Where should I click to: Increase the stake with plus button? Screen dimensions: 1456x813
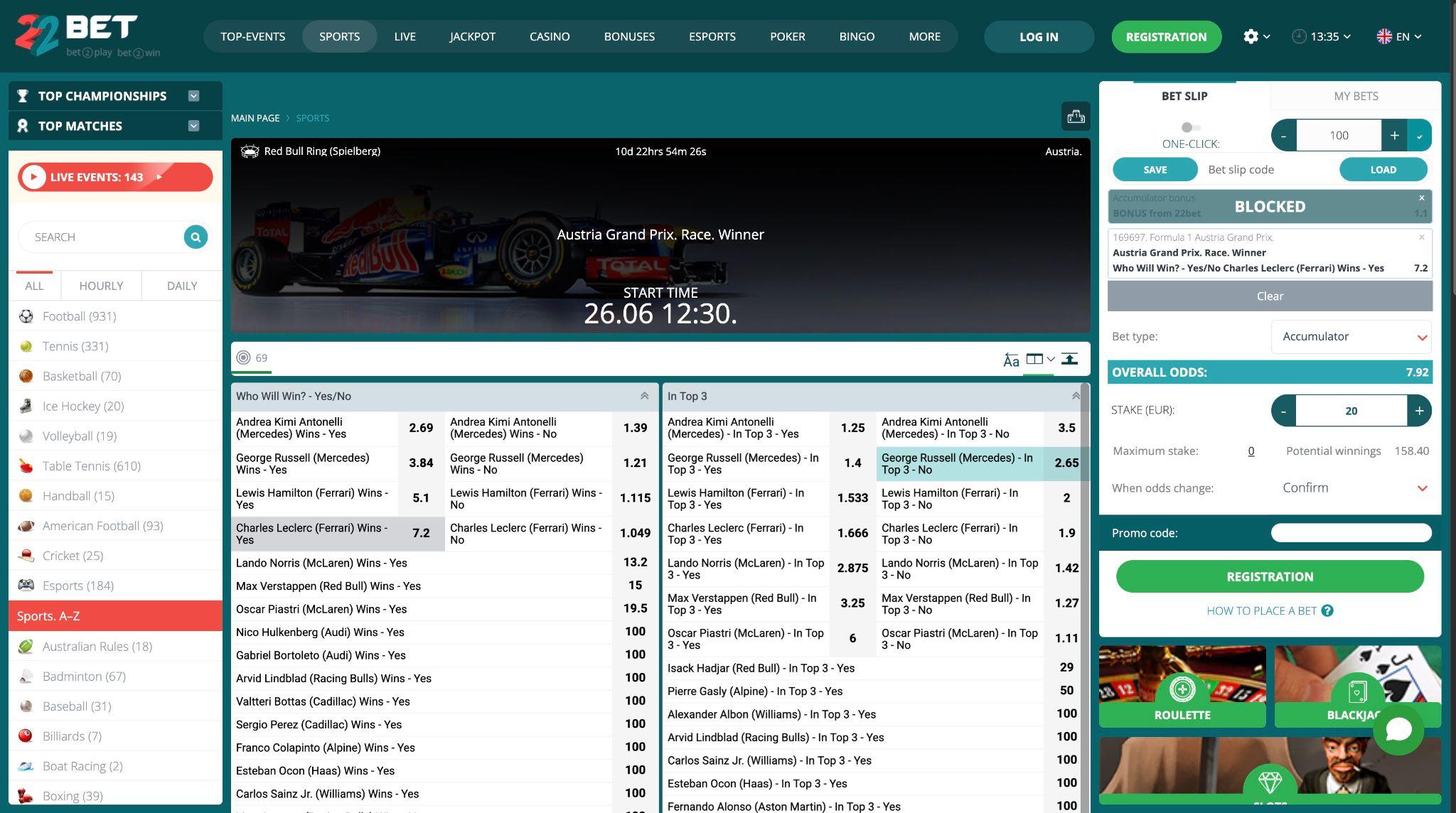1419,410
